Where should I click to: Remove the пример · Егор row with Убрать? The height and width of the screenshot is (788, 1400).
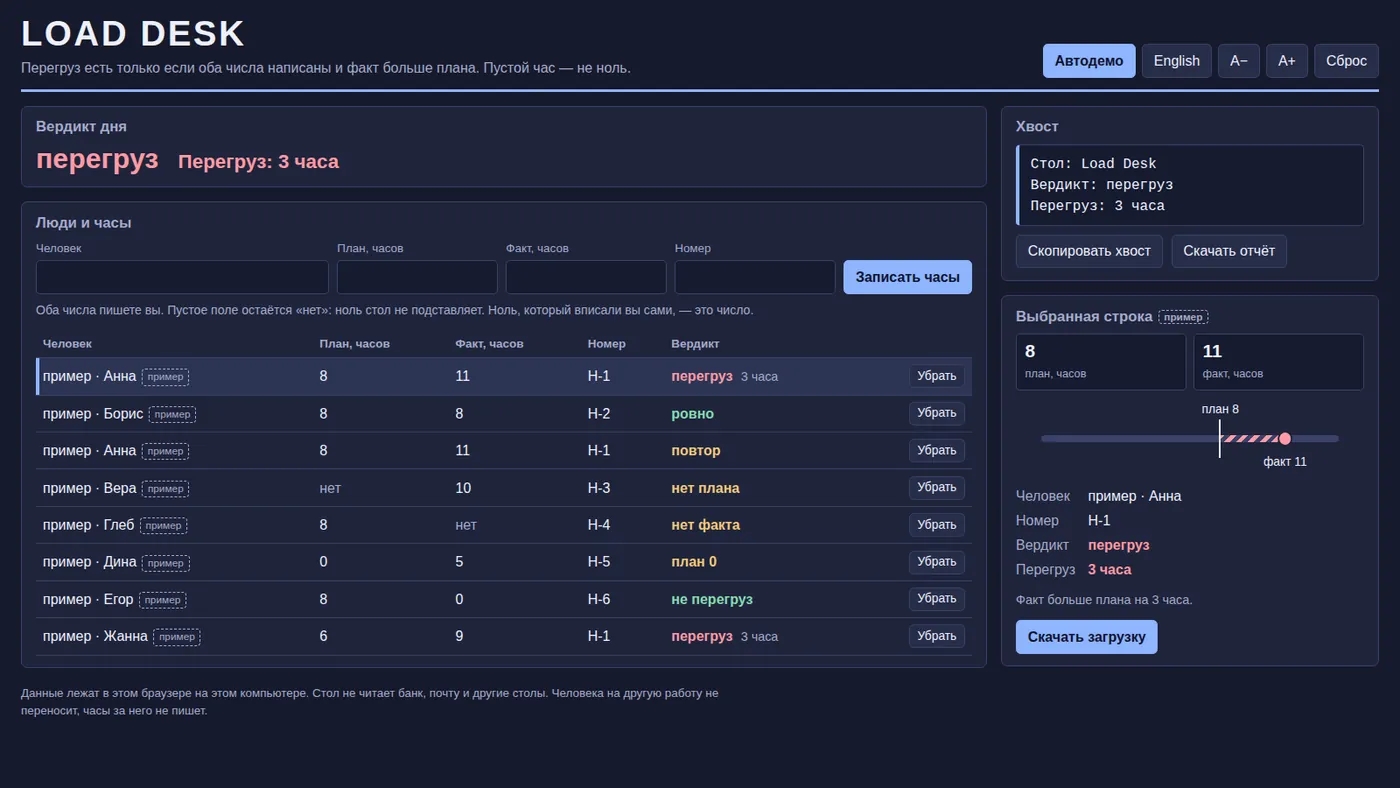pyautogui.click(x=937, y=599)
